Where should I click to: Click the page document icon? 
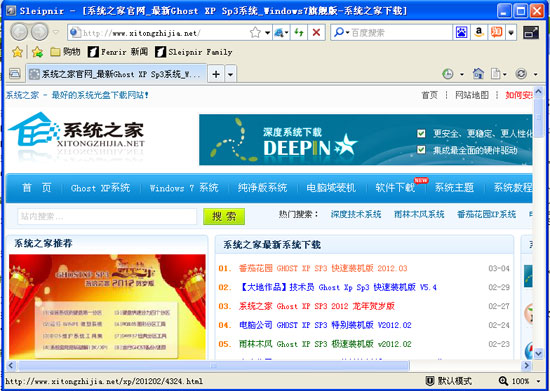tap(495, 74)
